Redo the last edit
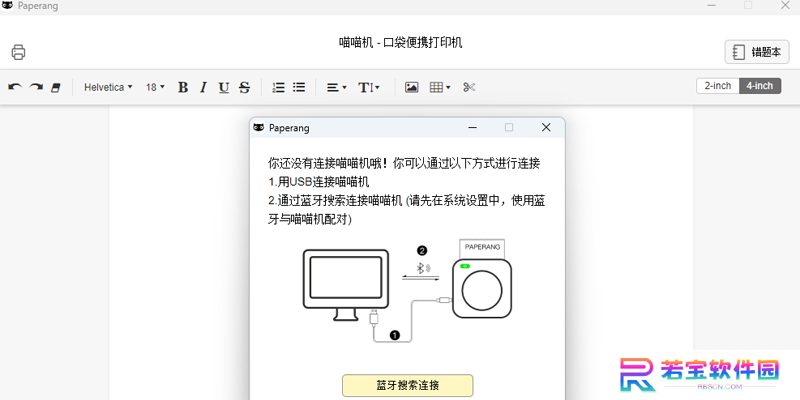The image size is (800, 400). coord(36,87)
